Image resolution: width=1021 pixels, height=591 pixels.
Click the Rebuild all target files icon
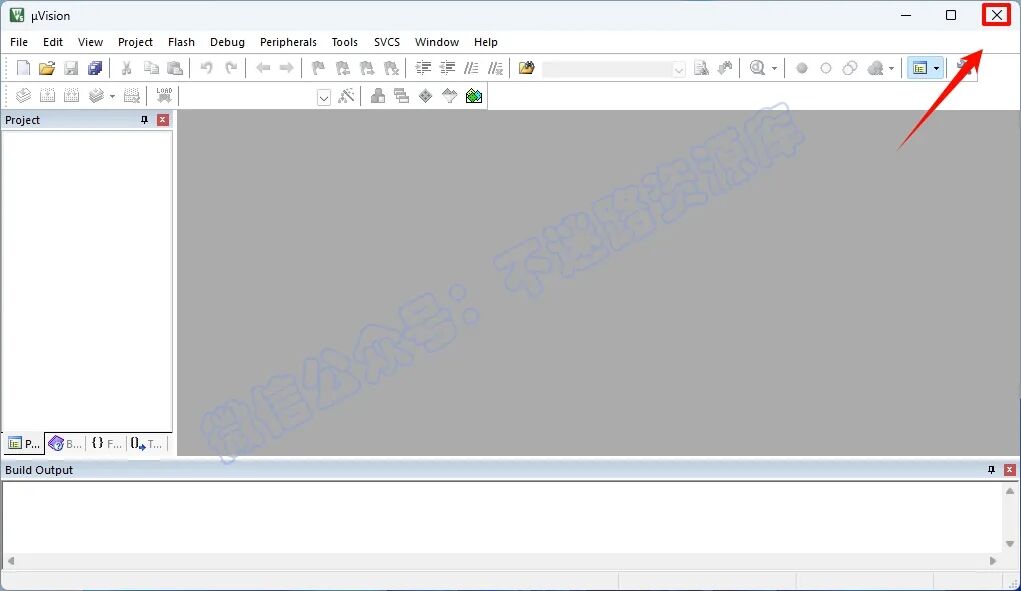(72, 96)
